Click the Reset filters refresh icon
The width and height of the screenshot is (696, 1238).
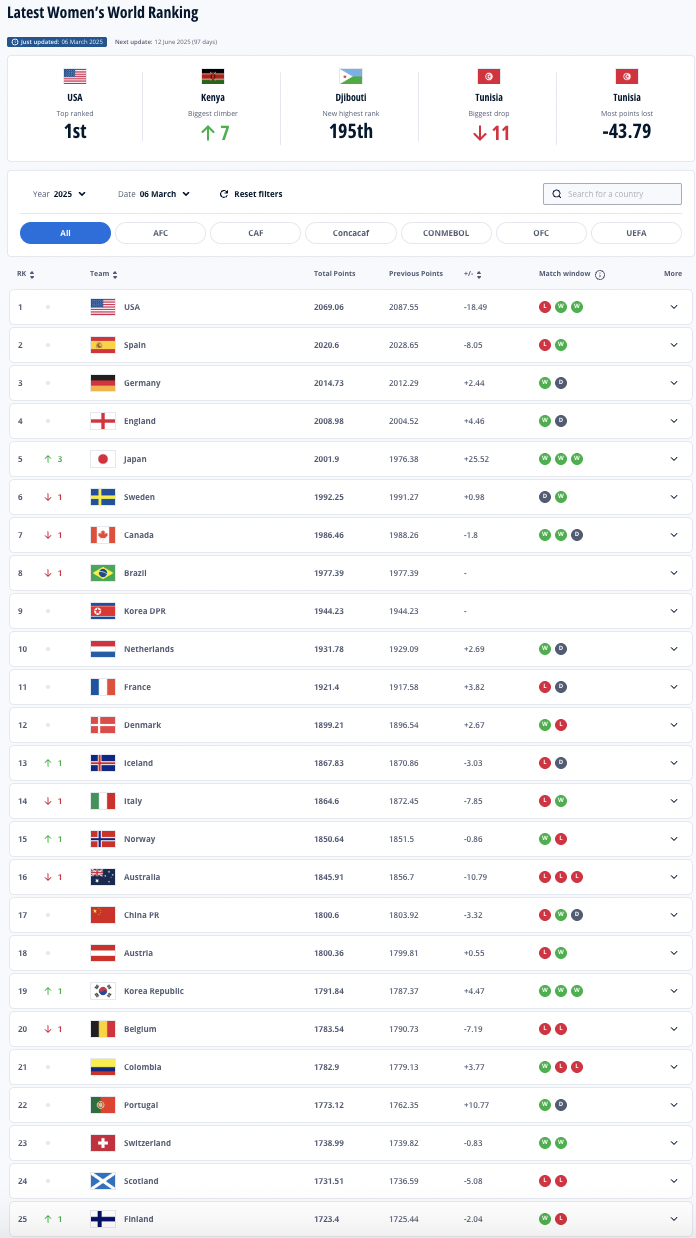click(224, 194)
